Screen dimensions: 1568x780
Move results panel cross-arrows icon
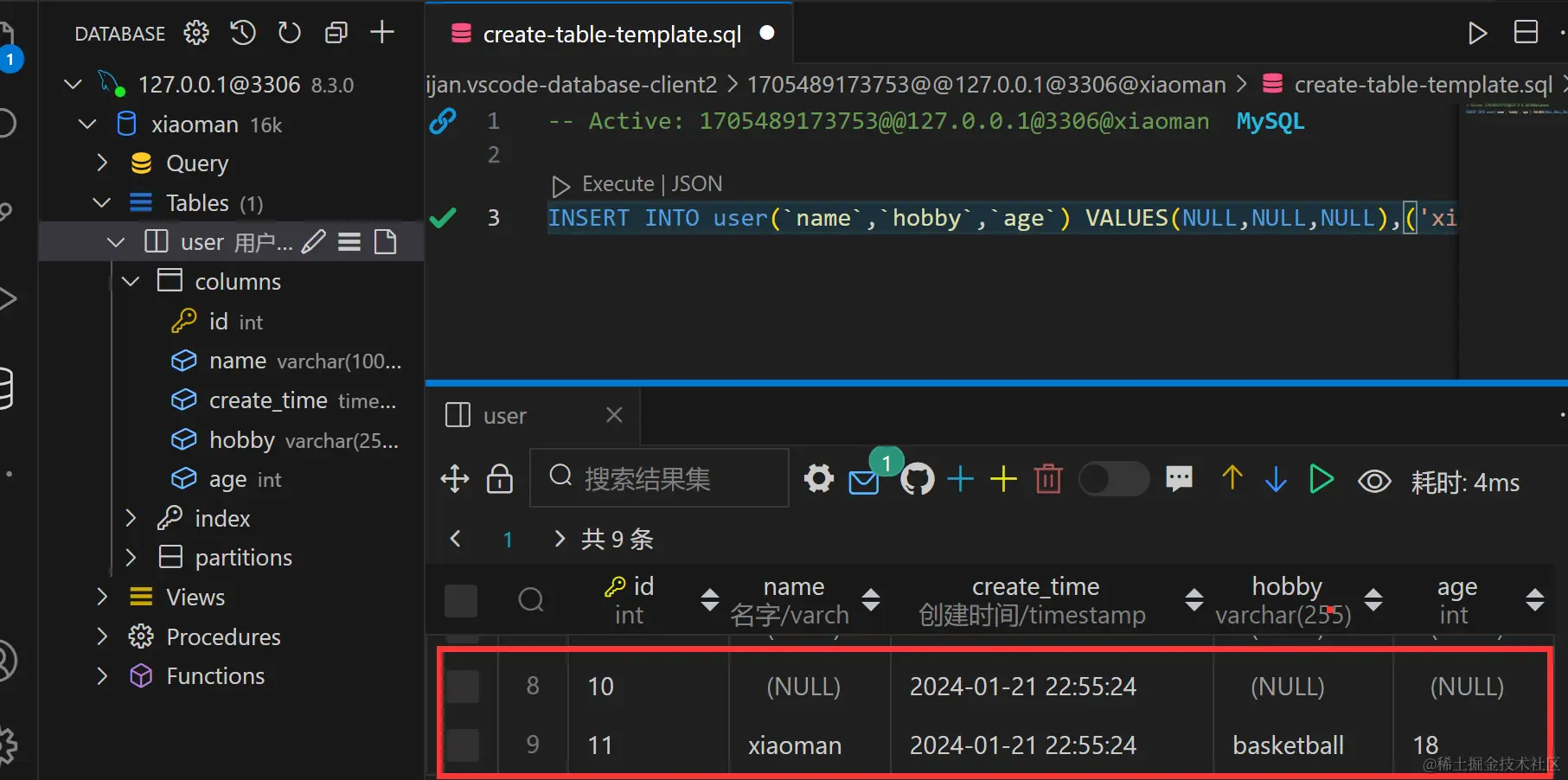coord(455,479)
